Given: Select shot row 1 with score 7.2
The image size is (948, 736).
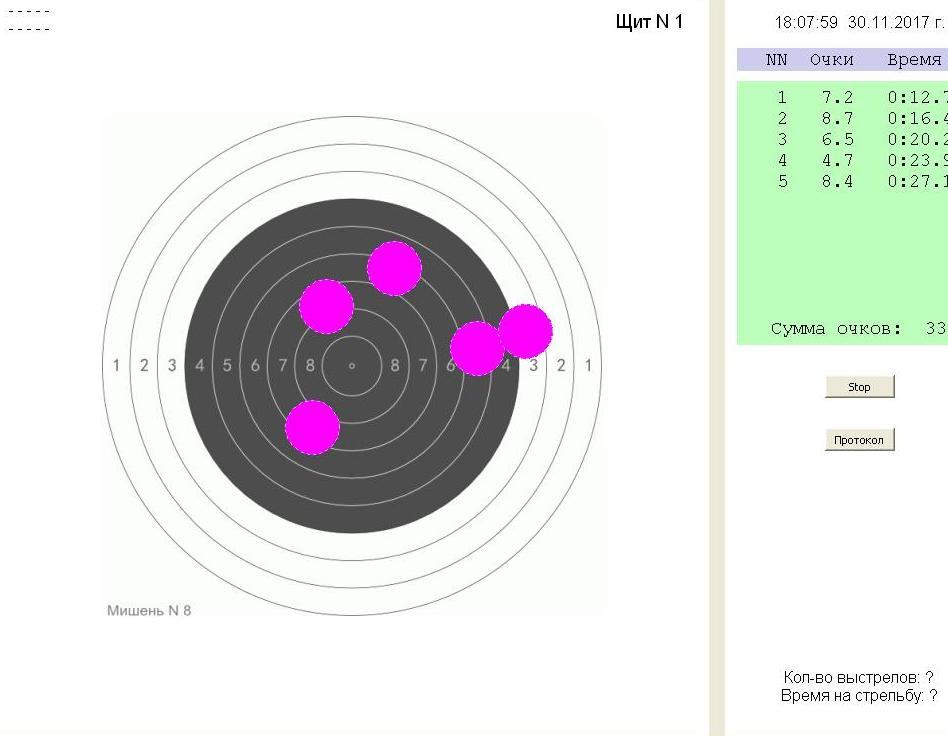Looking at the screenshot, I should click(840, 98).
